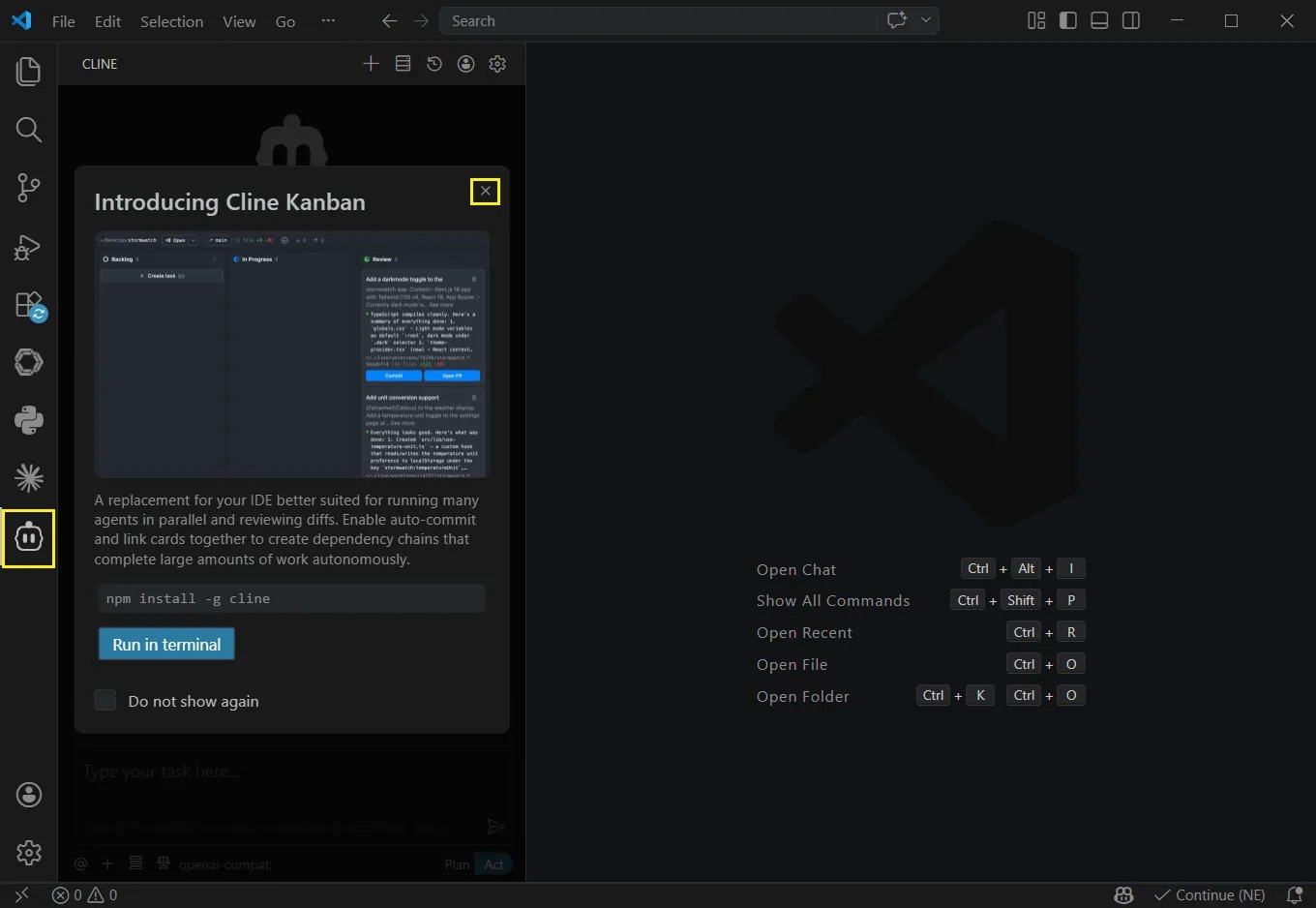The height and width of the screenshot is (908, 1316).
Task: Add files with plus icon below task input
Action: [x=107, y=863]
